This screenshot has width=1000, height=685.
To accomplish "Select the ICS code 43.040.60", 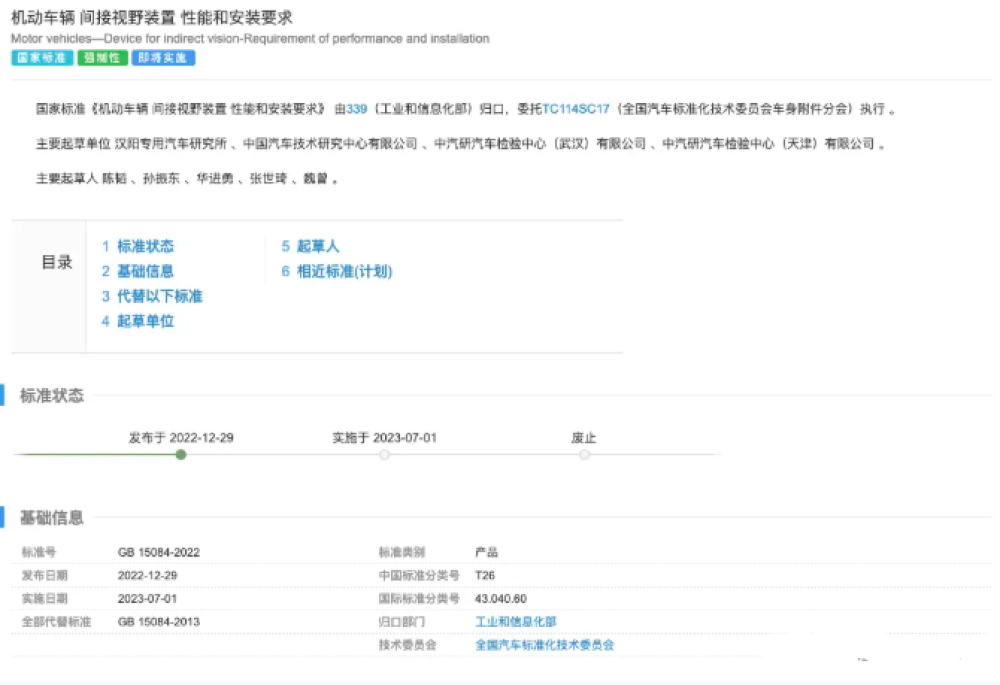I will coord(501,599).
